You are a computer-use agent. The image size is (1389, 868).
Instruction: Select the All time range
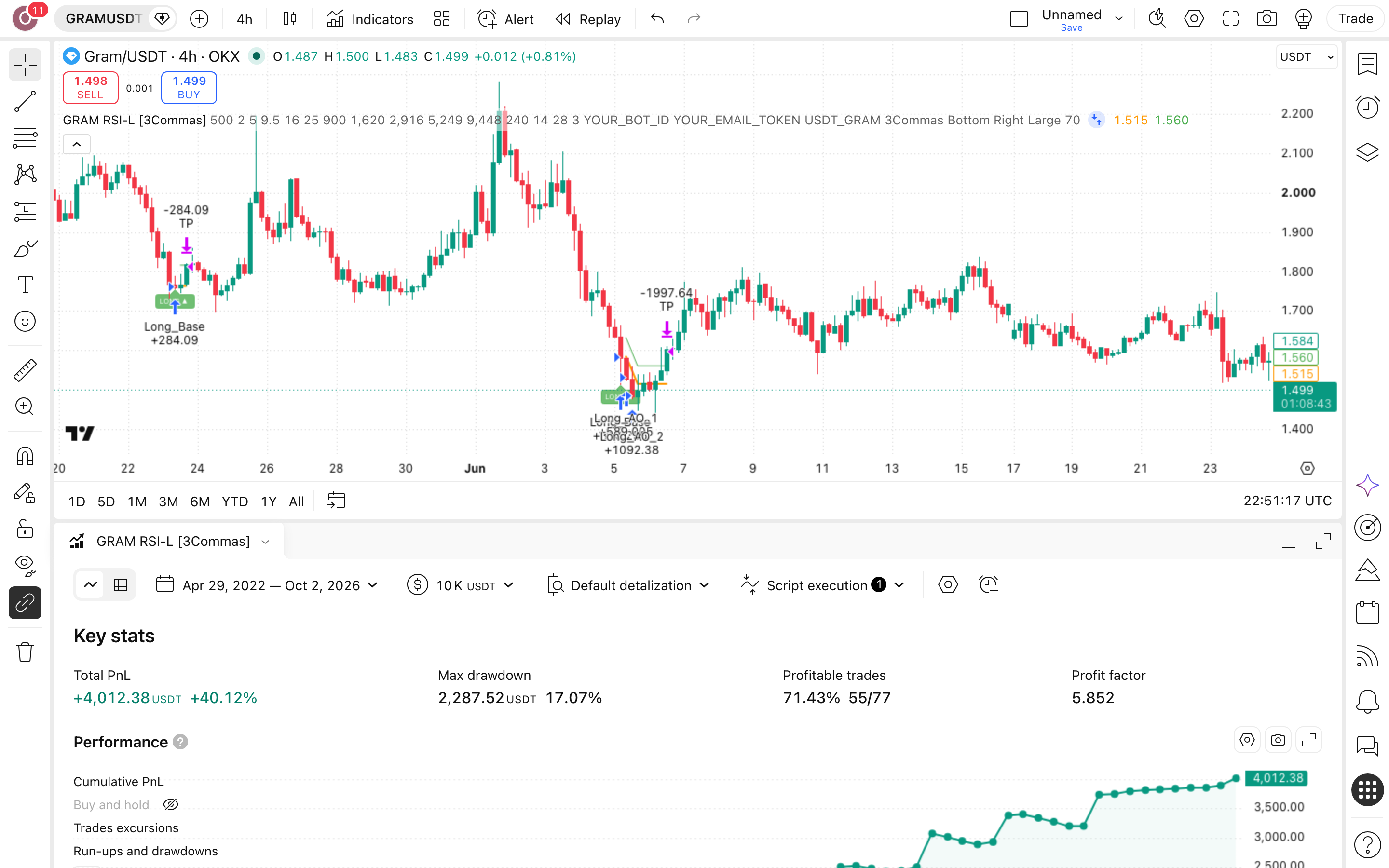tap(296, 501)
